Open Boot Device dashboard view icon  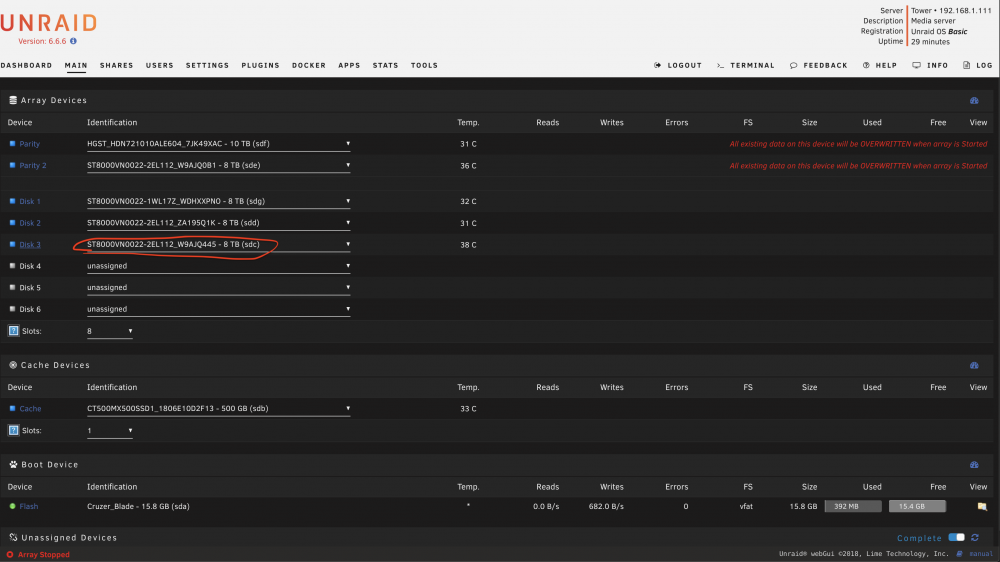click(x=974, y=465)
